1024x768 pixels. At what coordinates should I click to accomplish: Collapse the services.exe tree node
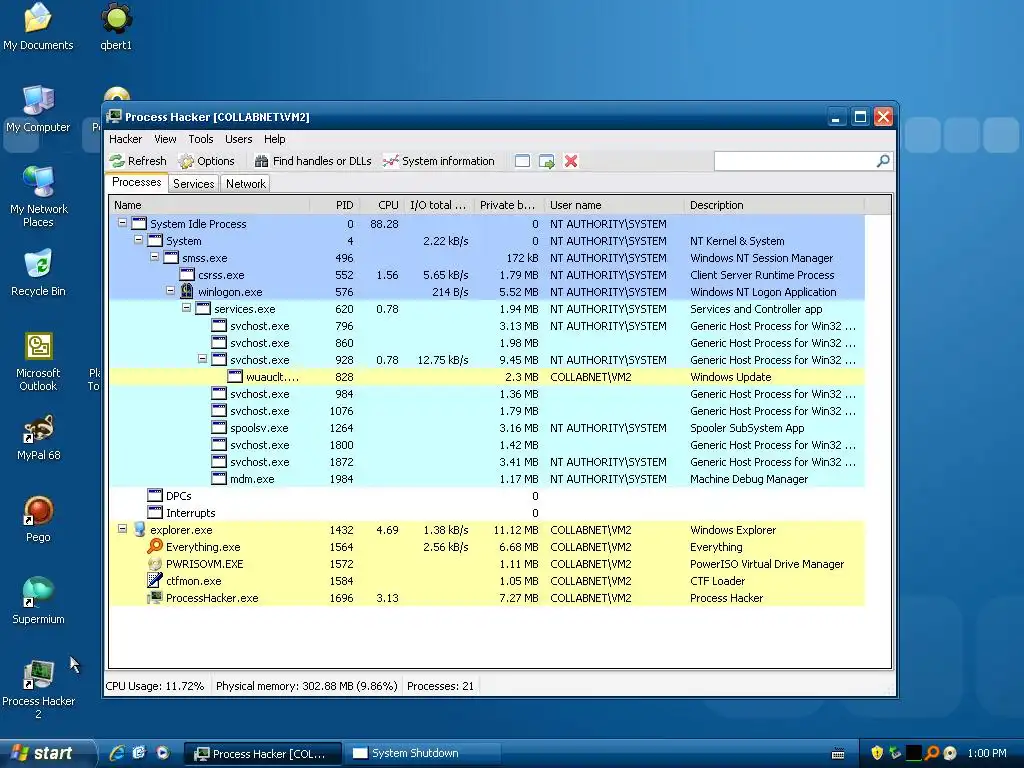pyautogui.click(x=186, y=308)
